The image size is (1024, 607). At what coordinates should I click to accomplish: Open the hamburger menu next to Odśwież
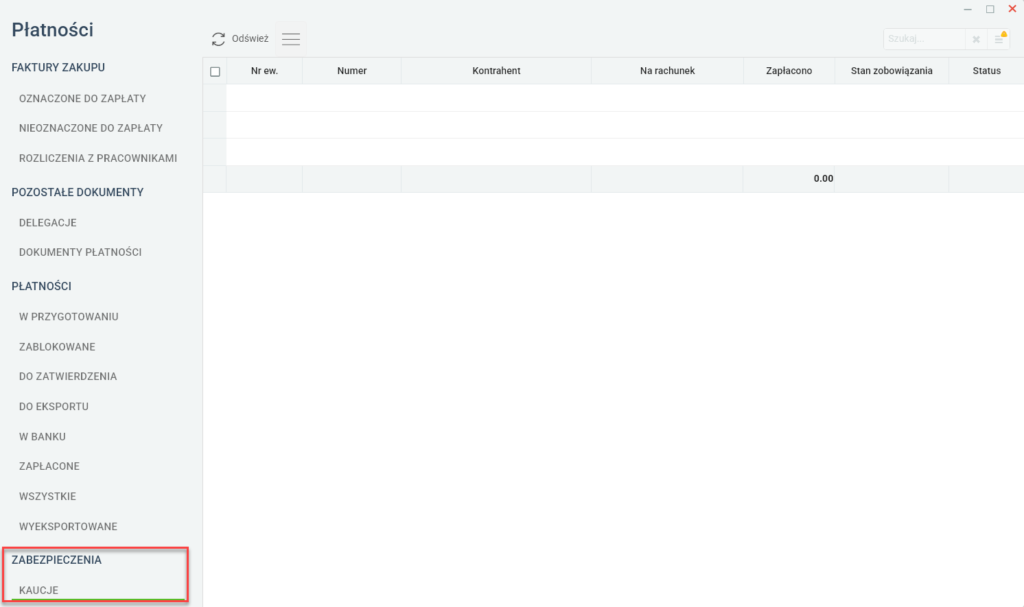click(x=291, y=39)
